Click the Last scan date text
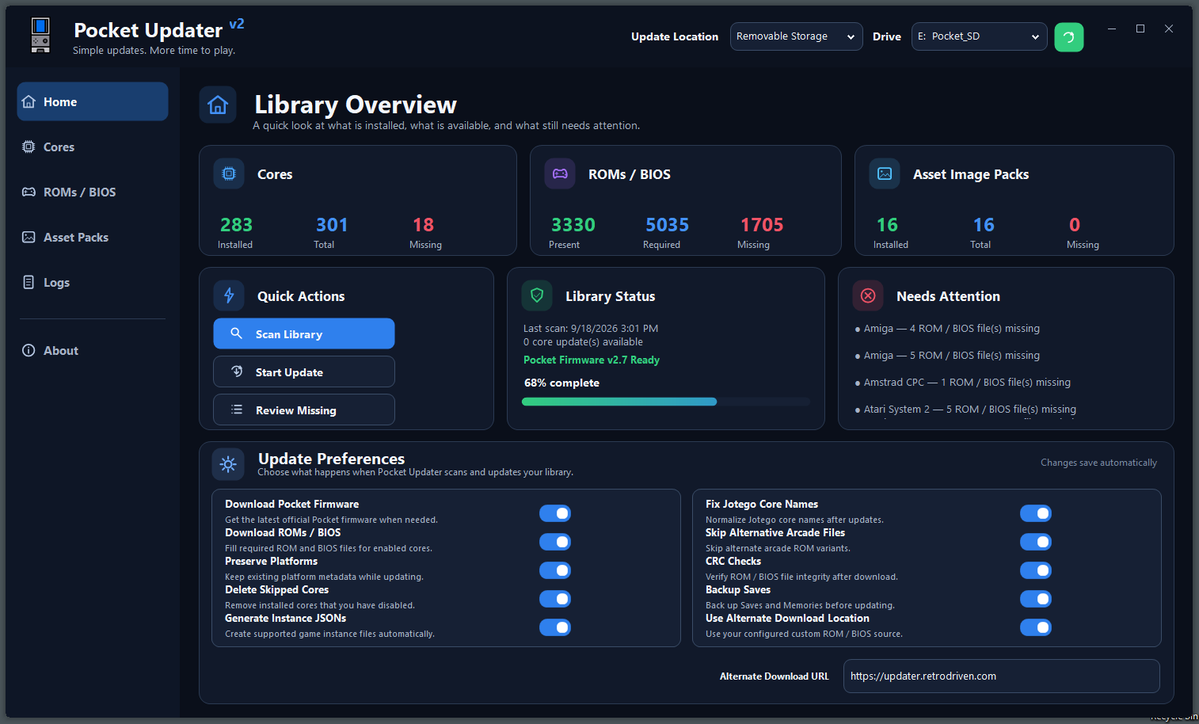The image size is (1199, 724). [590, 328]
